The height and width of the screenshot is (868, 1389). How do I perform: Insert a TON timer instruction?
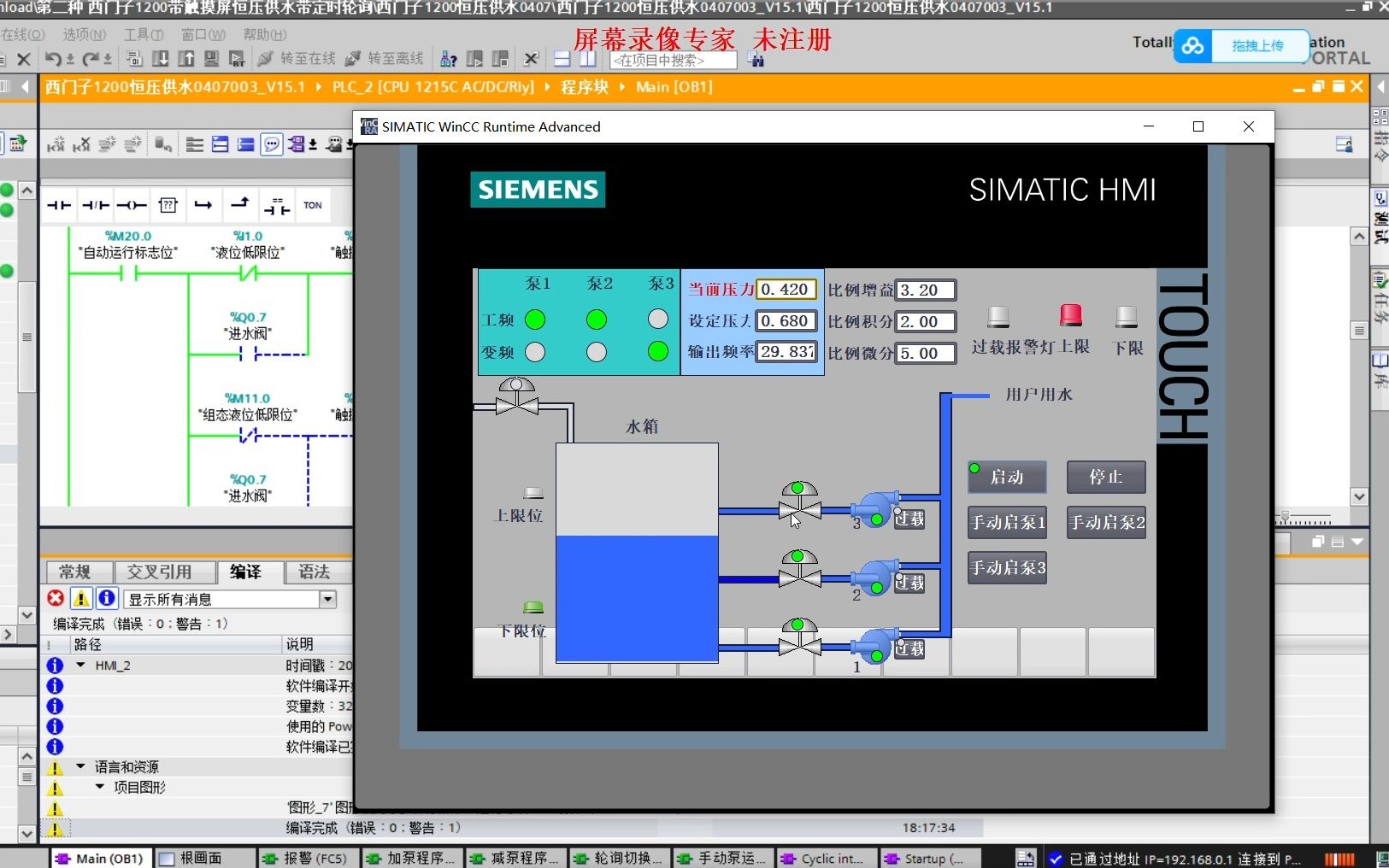[313, 205]
